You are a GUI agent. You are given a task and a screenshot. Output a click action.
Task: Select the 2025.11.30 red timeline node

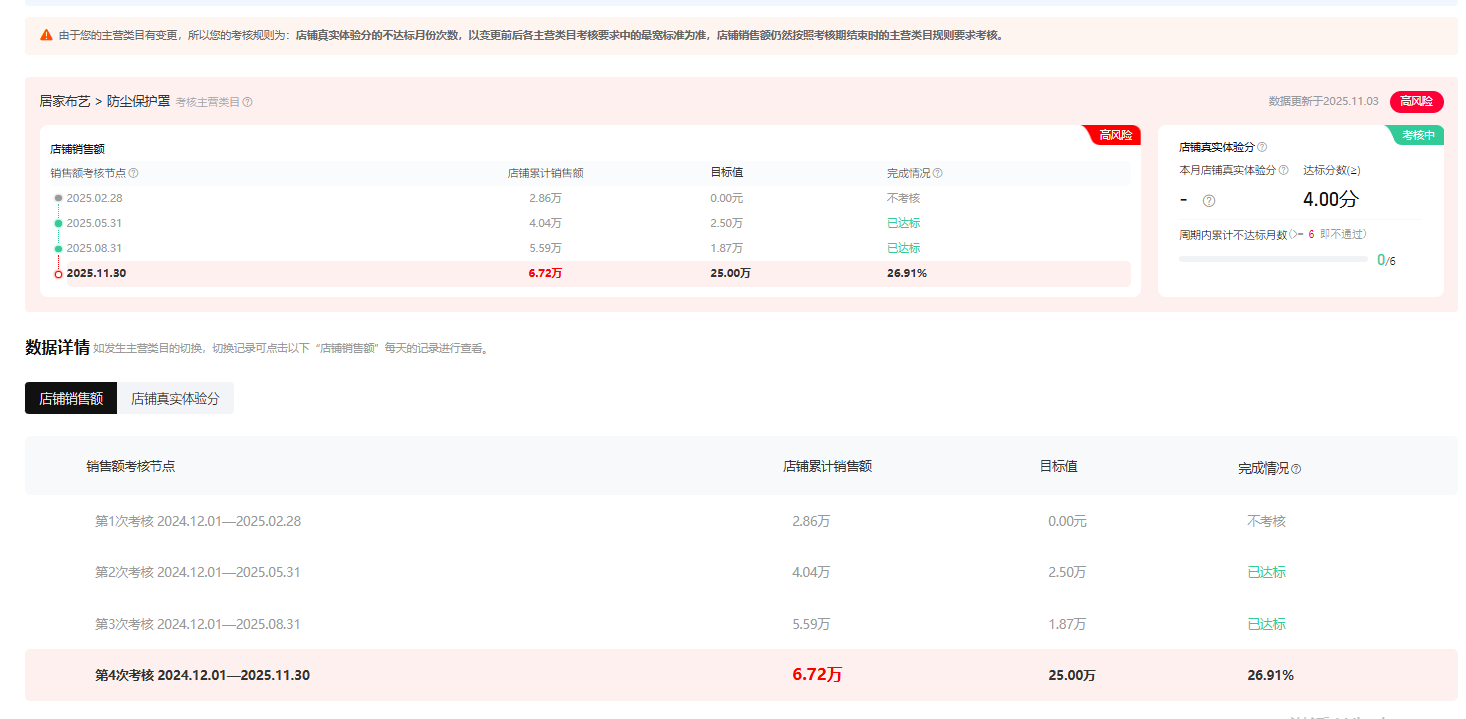(x=59, y=274)
